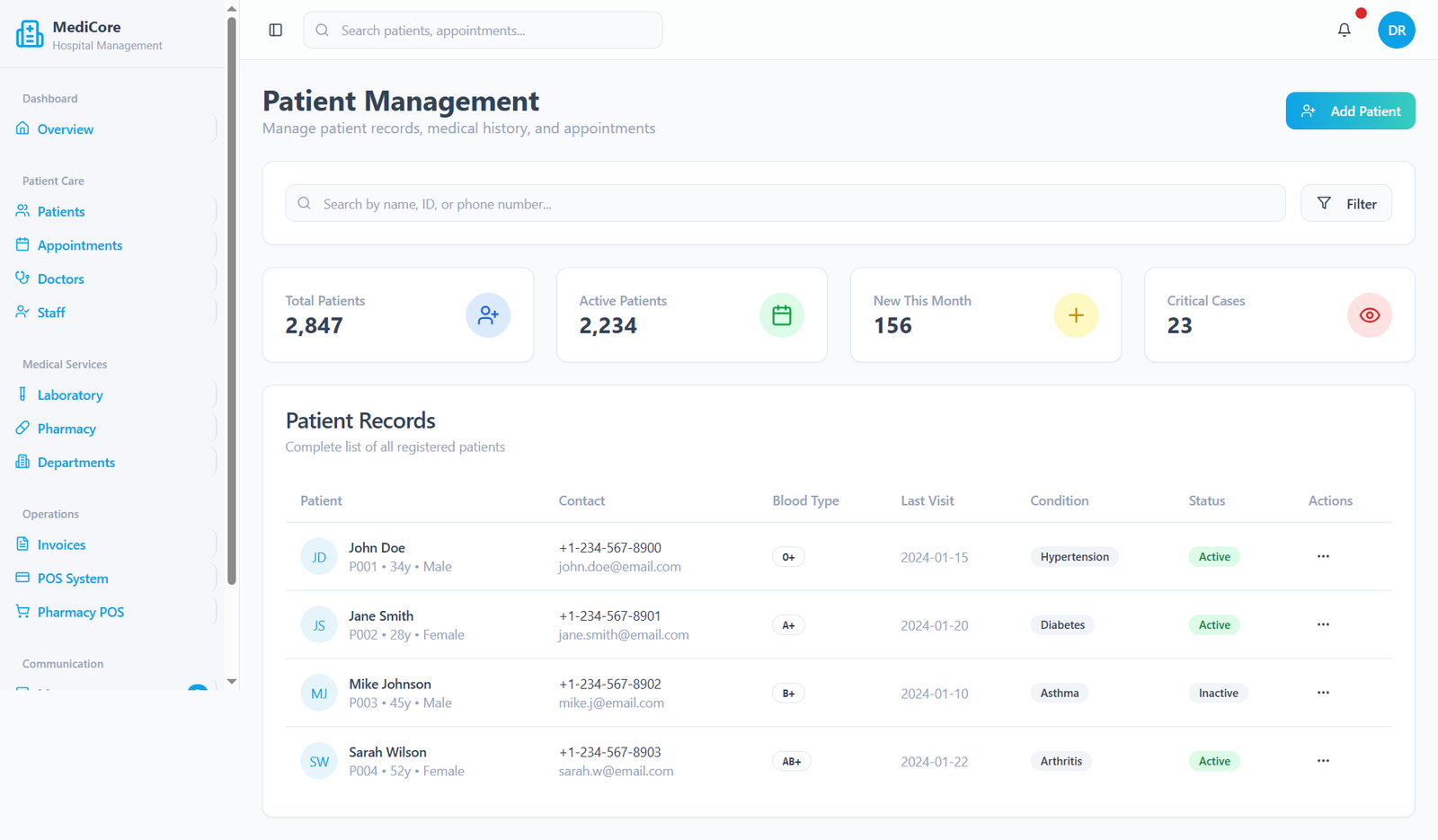Open the Filter options

[x=1345, y=204]
